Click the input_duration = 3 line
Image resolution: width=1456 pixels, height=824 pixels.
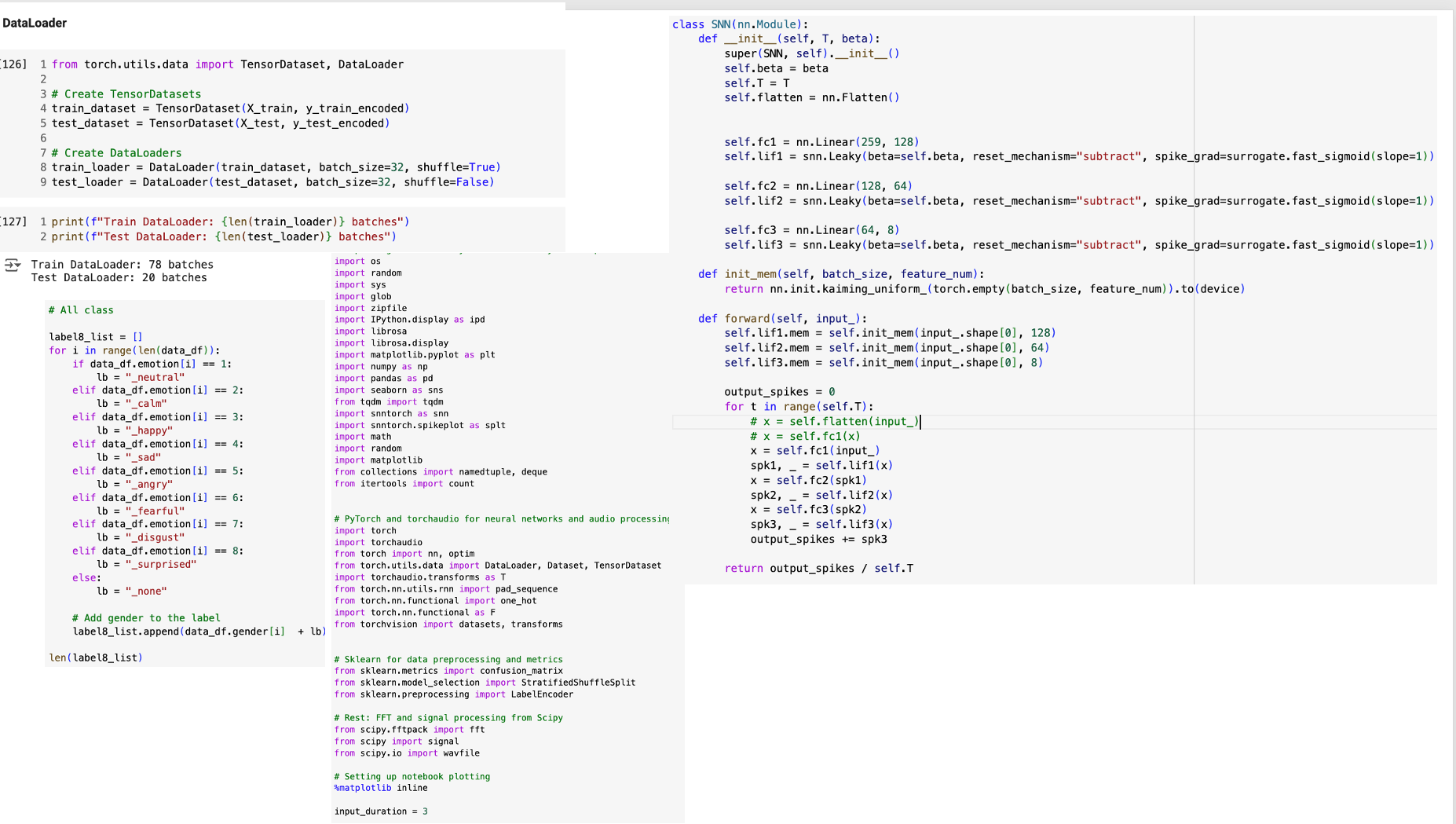pos(381,811)
